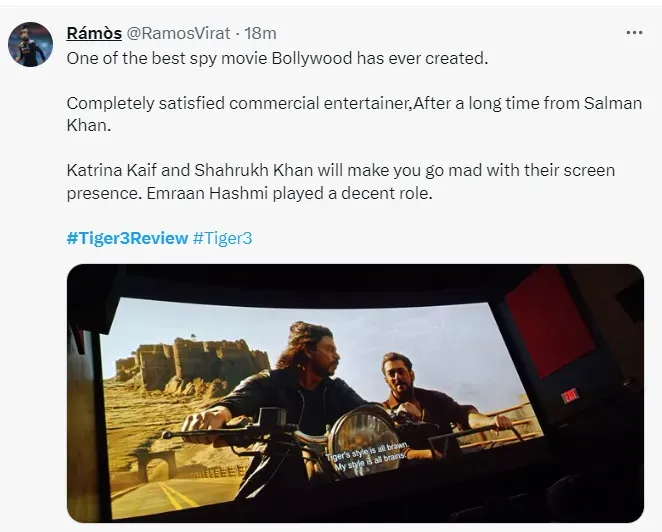Click the 'Katrina Kaif and Shahrukh Khan' sentence

pos(341,171)
